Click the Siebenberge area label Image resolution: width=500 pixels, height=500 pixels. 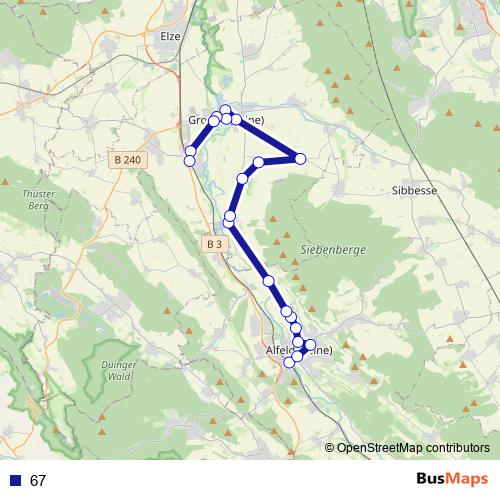click(333, 250)
